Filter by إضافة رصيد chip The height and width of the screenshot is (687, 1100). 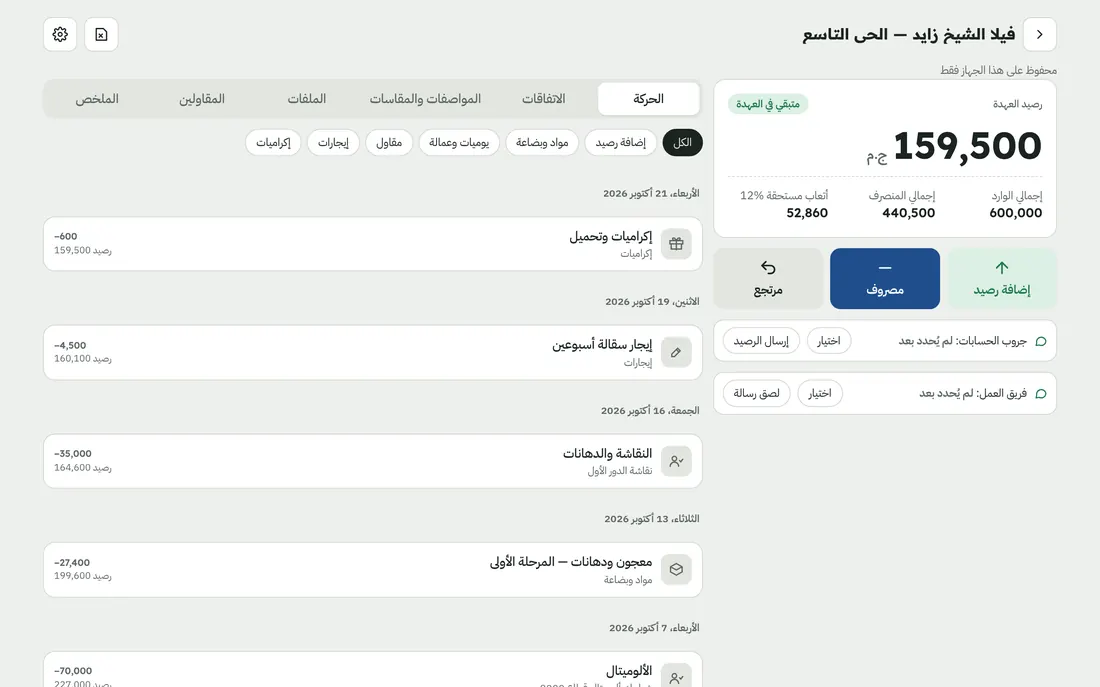point(621,142)
